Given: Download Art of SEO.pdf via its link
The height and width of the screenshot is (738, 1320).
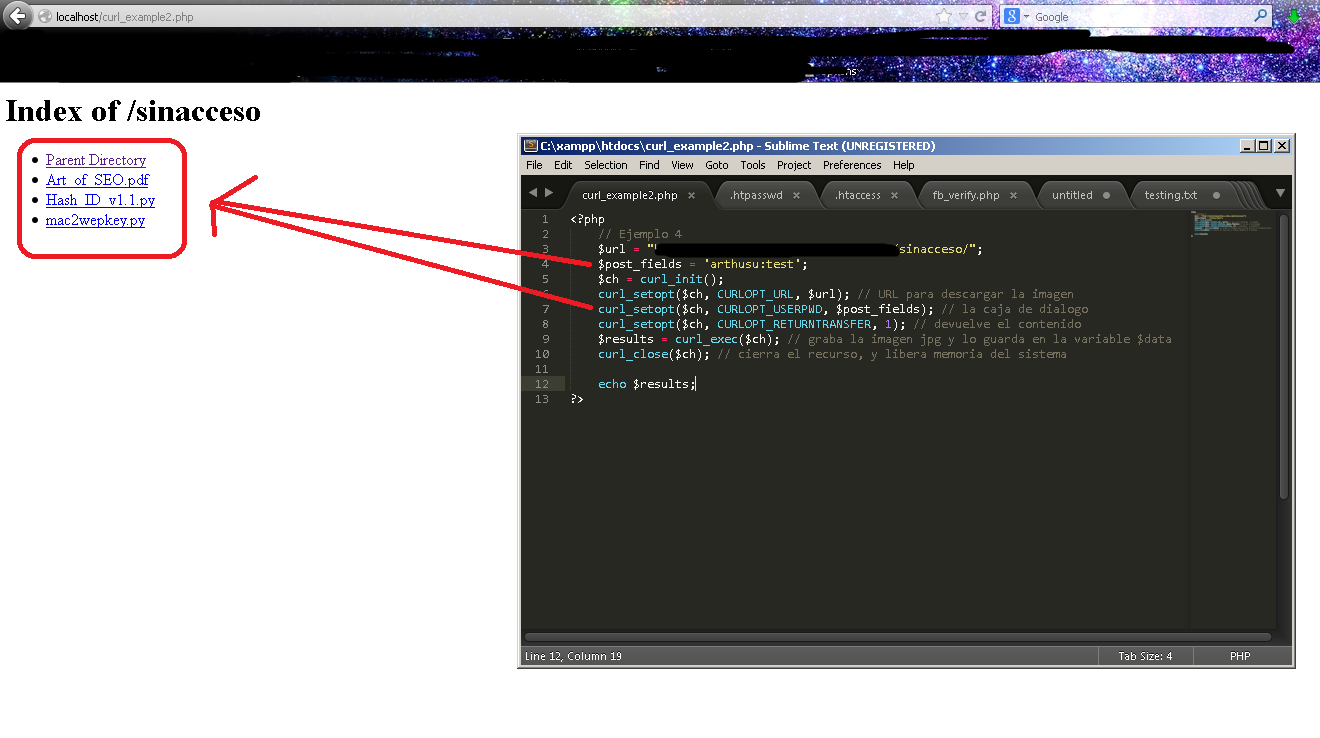Looking at the screenshot, I should (x=96, y=180).
